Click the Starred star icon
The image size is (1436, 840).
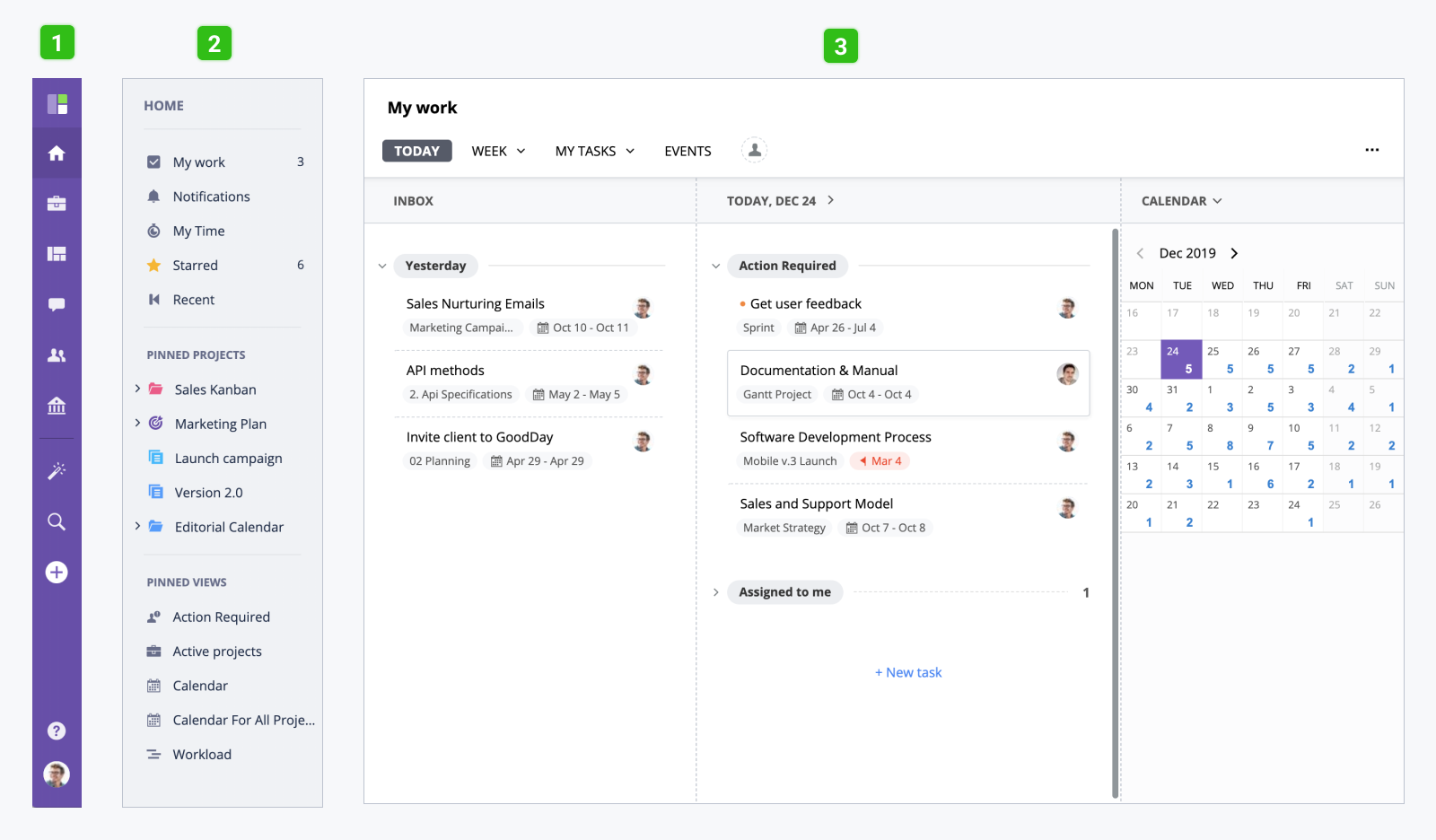coord(153,266)
